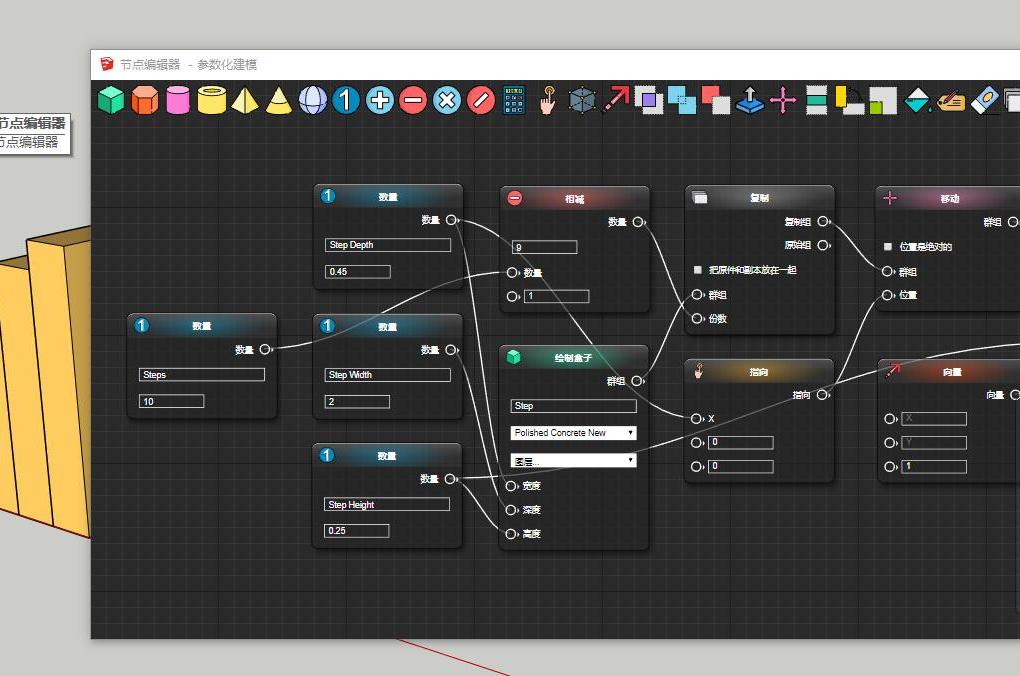Select the cube primitive tool in toolbar
The height and width of the screenshot is (676, 1020).
pyautogui.click(x=110, y=100)
